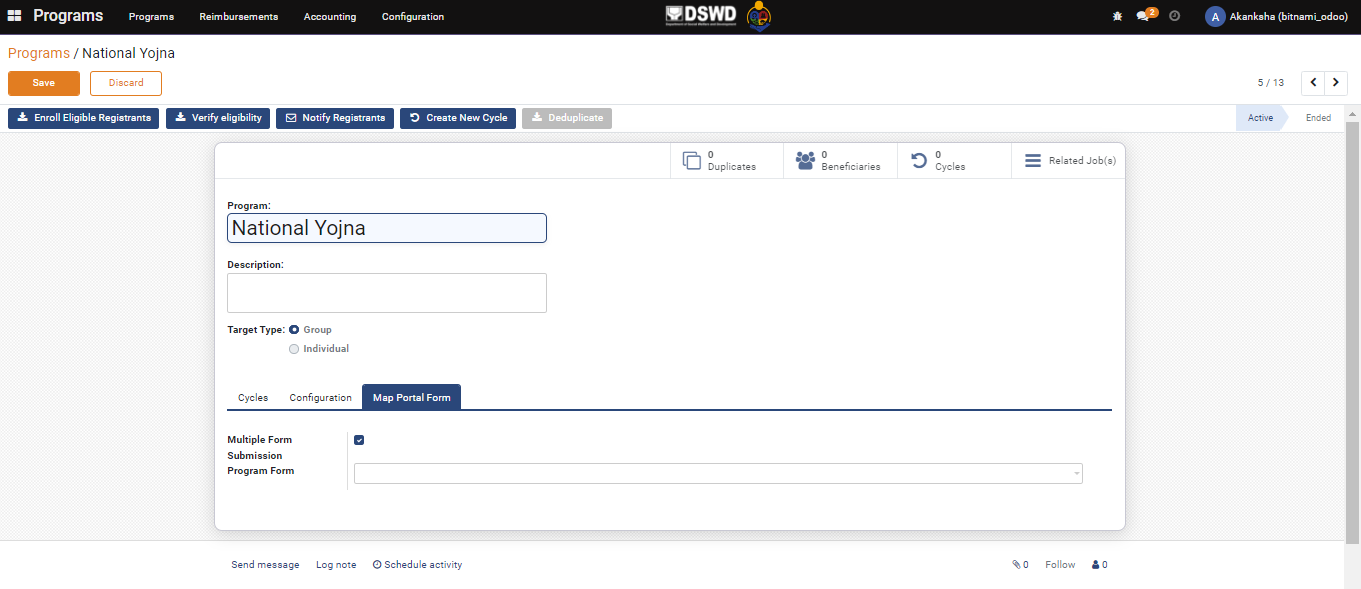Select the Individual target type
1361x589 pixels.
click(x=294, y=349)
